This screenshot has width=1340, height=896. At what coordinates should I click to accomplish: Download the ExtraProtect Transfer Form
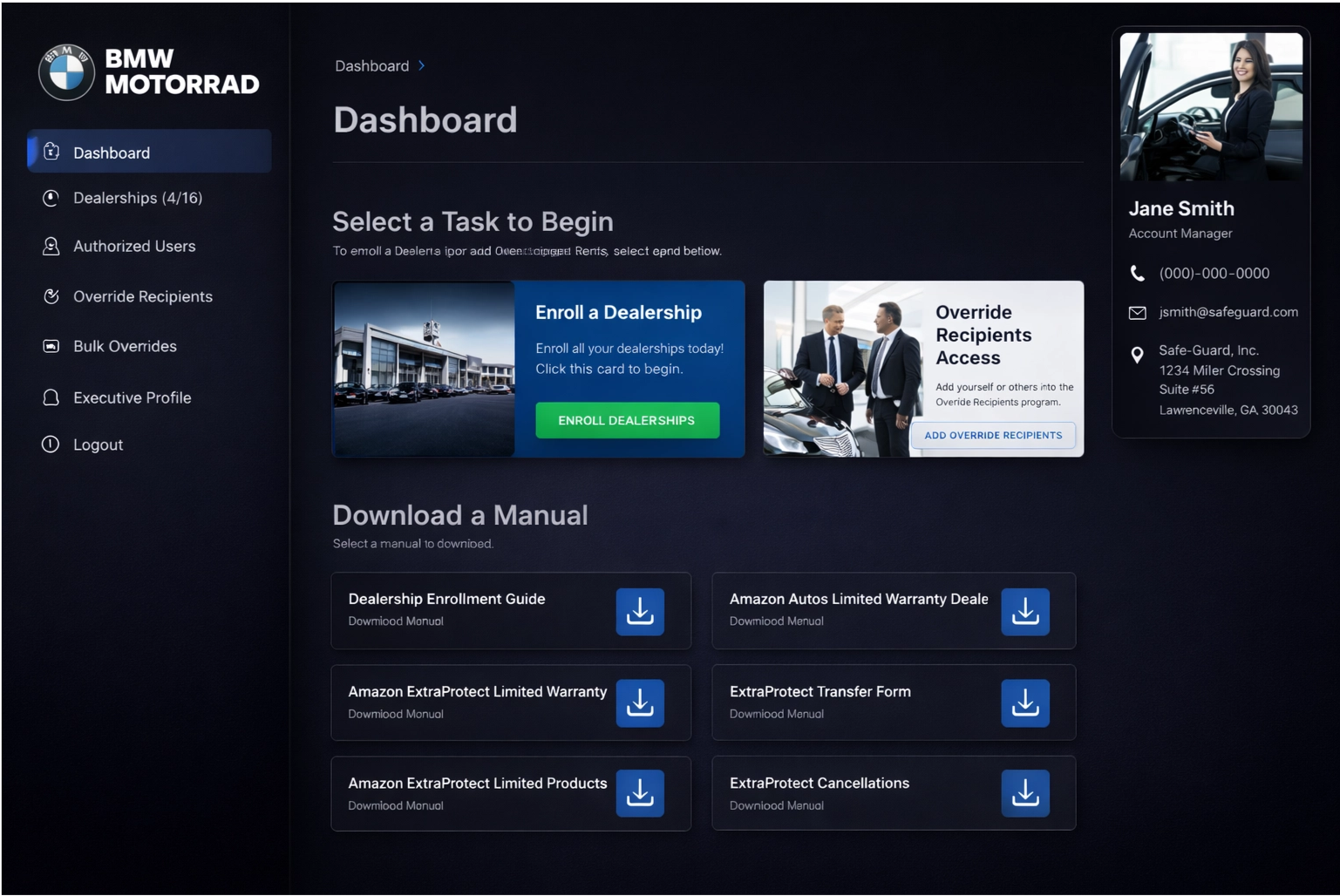click(1024, 703)
